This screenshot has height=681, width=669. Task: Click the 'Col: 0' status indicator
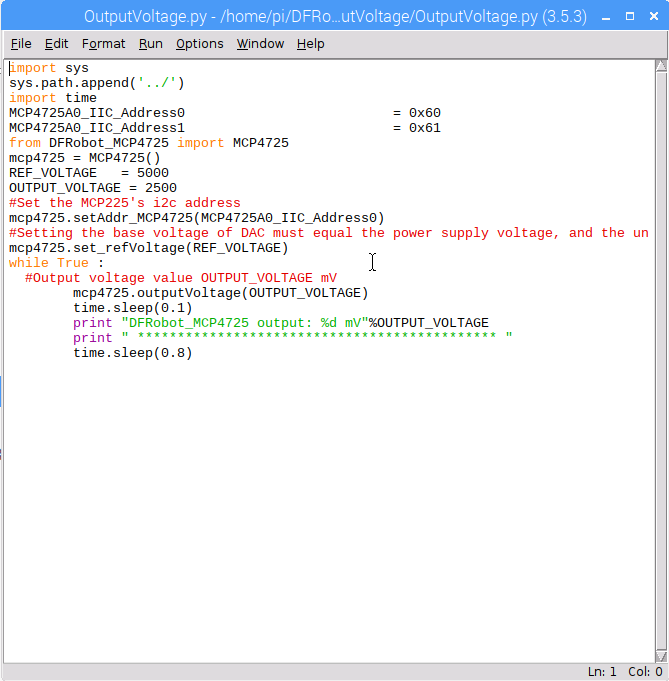(645, 671)
